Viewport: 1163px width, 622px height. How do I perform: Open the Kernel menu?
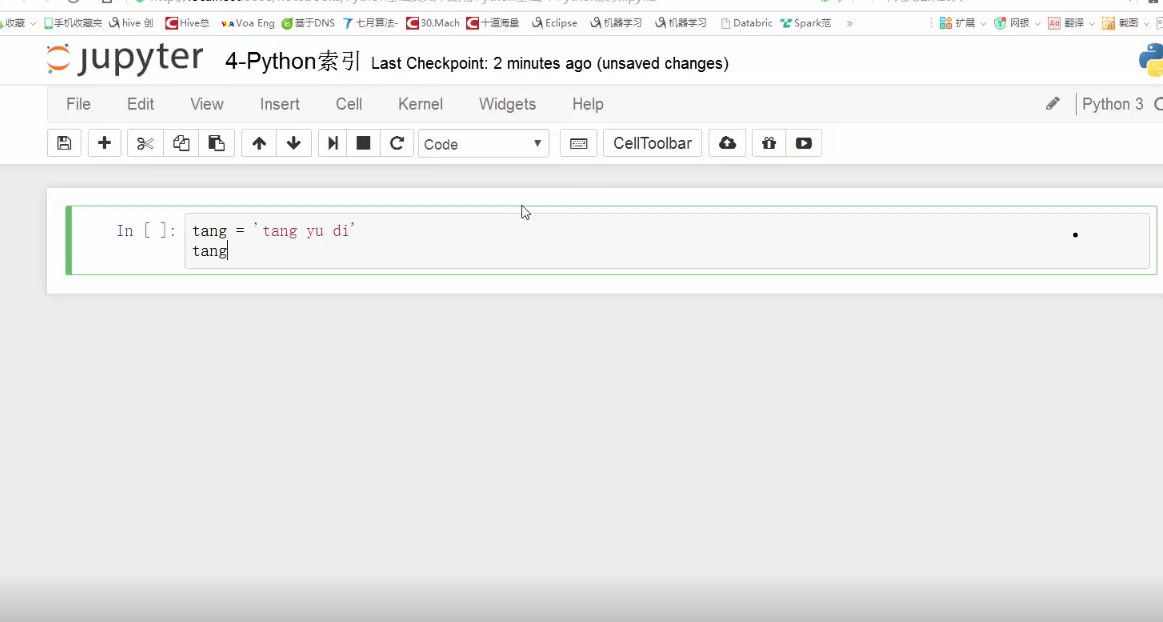420,104
